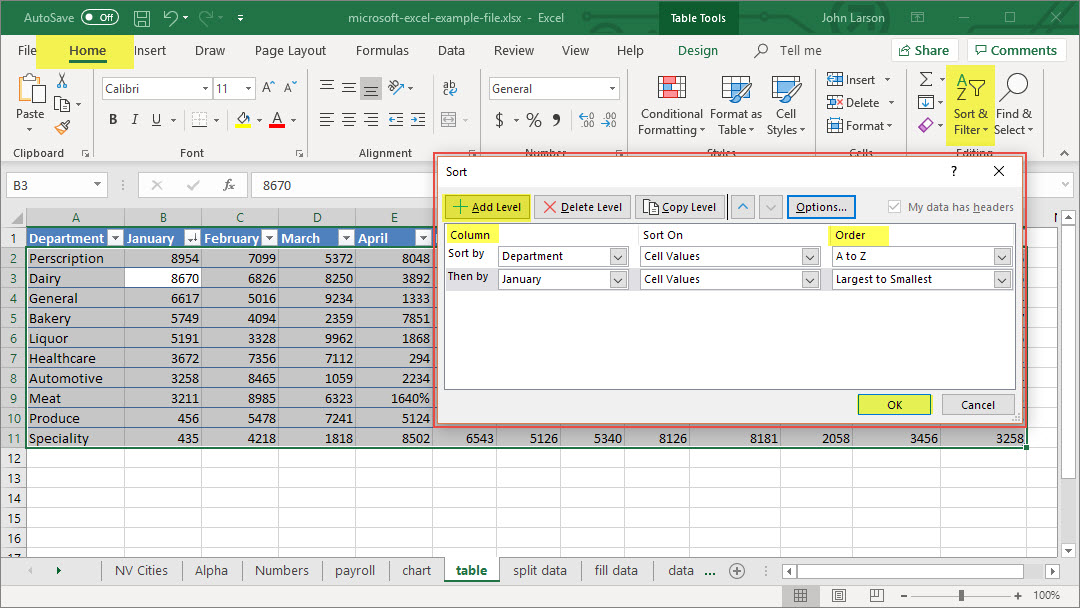The height and width of the screenshot is (608, 1080).
Task: Toggle My data has headers checkbox
Action: [x=894, y=207]
